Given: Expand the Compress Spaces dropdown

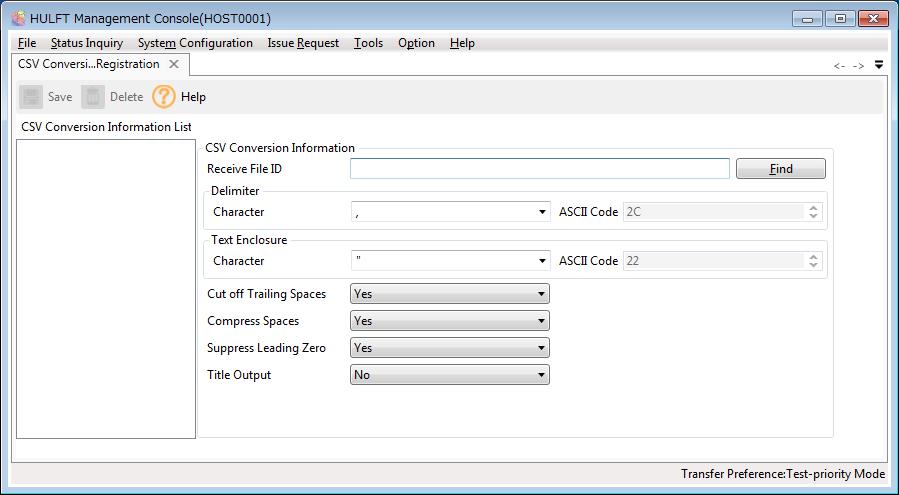Looking at the screenshot, I should point(450,321).
